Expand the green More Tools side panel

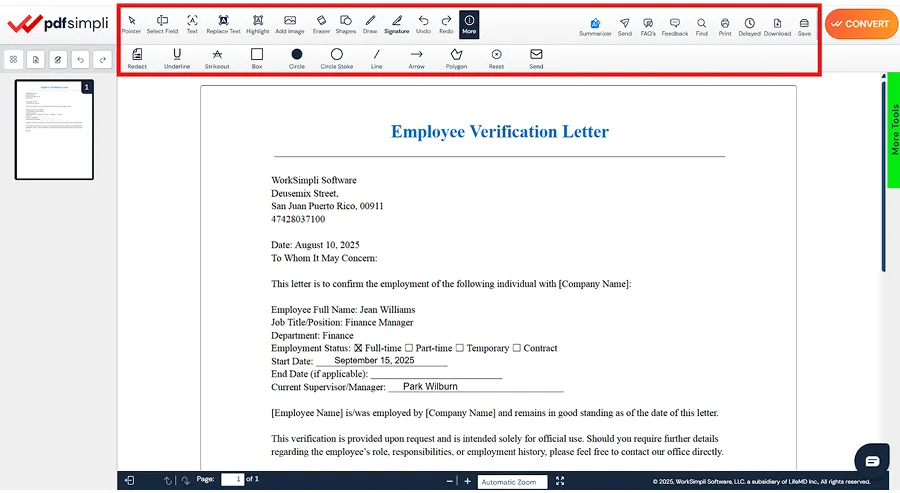pos(894,130)
